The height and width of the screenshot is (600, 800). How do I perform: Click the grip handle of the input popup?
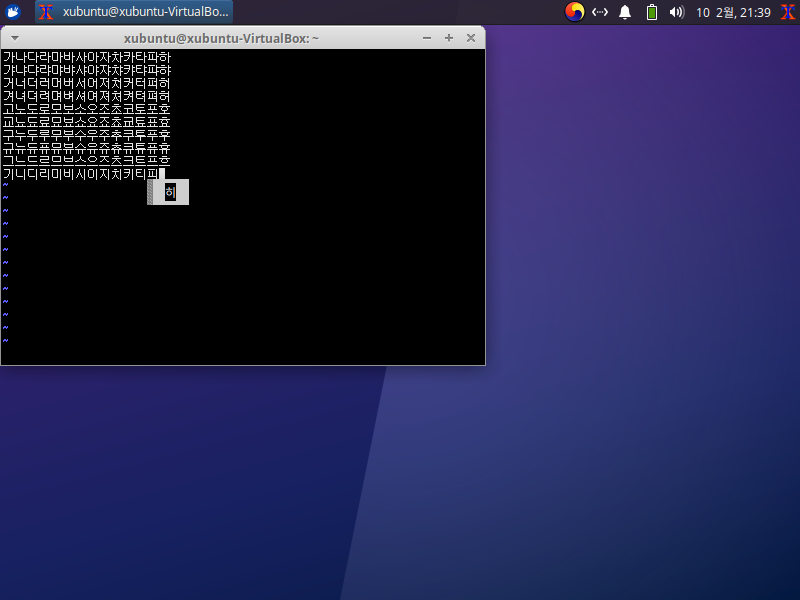point(150,192)
